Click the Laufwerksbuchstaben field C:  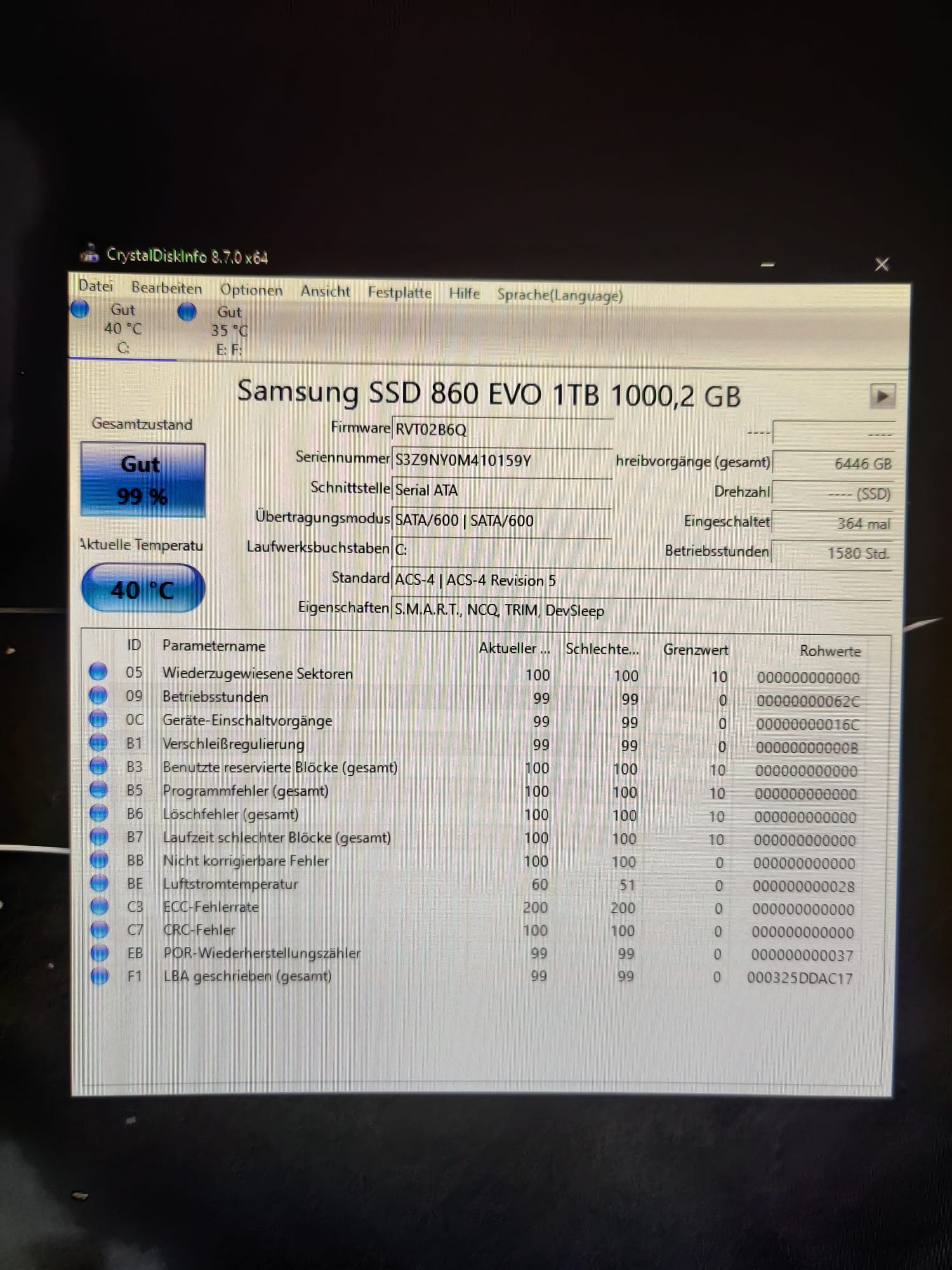(x=502, y=550)
